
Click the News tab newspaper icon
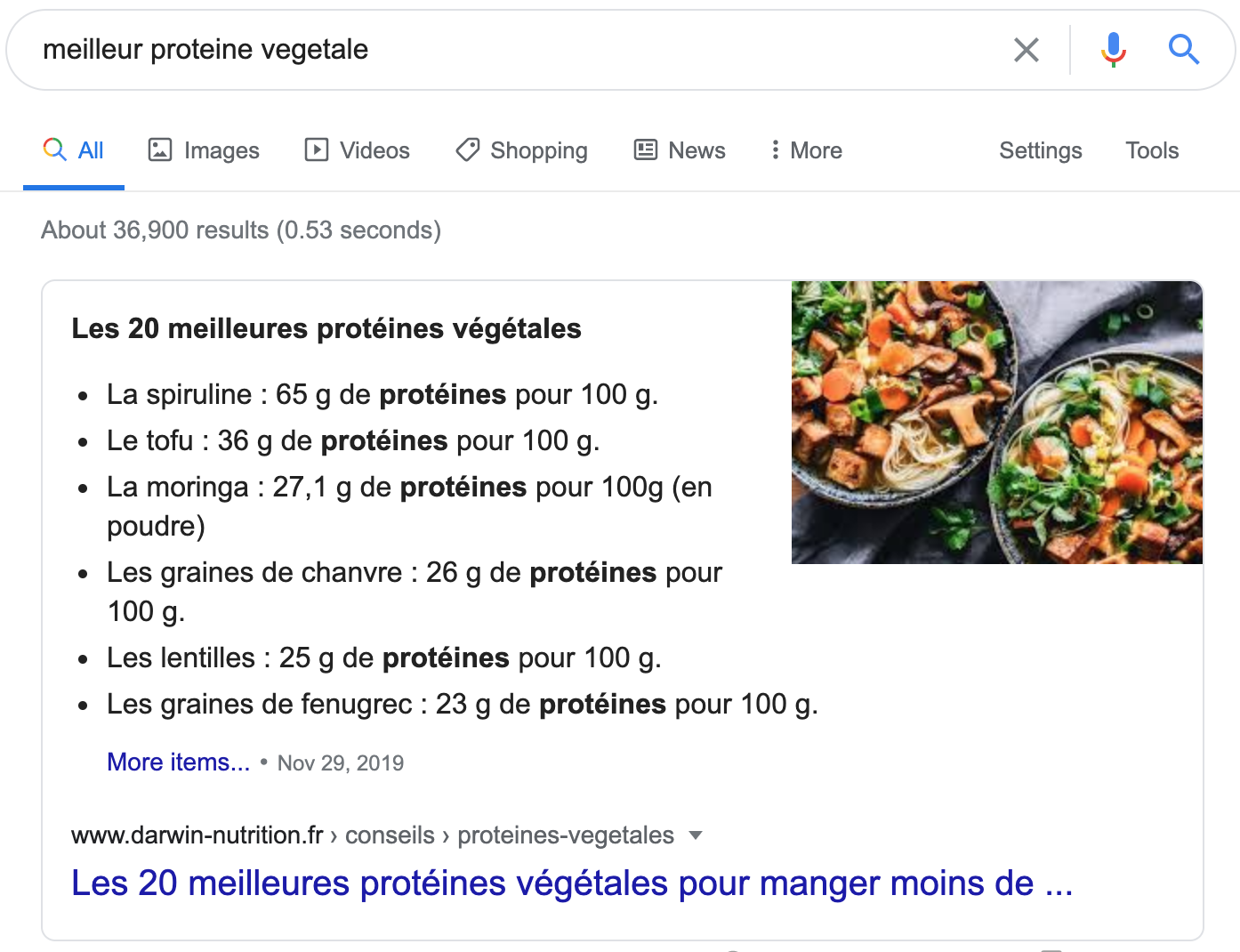tap(646, 149)
